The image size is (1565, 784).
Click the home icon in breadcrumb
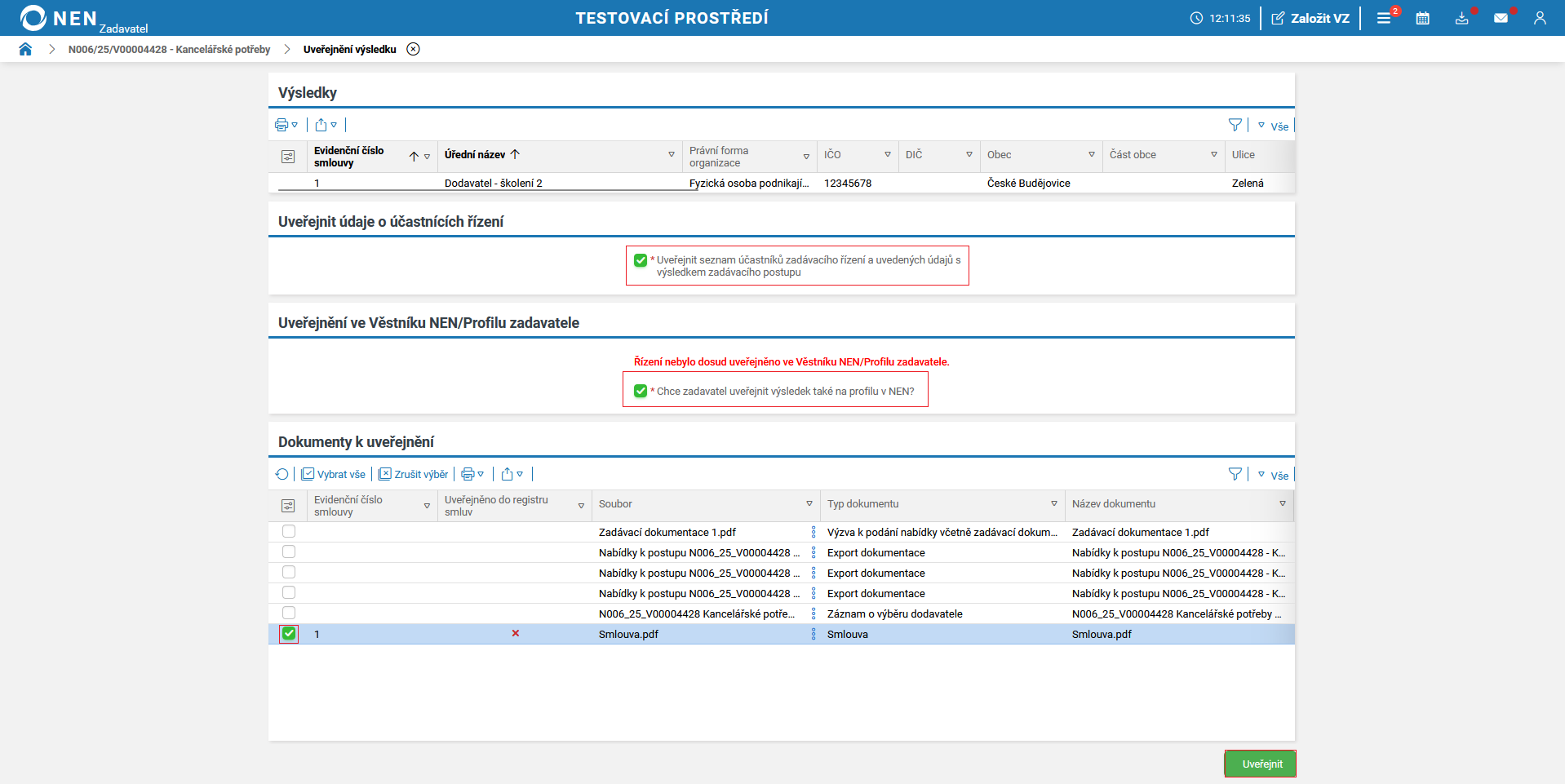25,49
